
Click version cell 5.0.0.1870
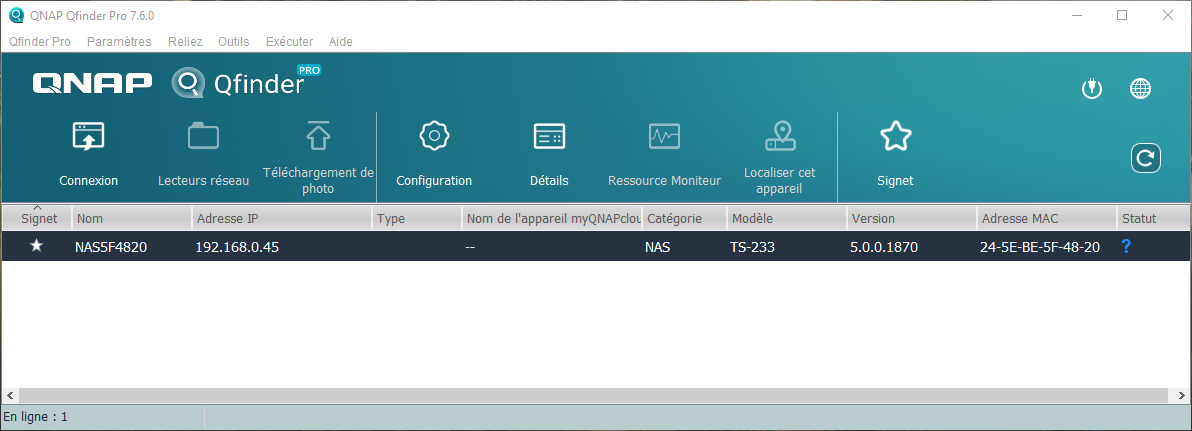tap(884, 247)
